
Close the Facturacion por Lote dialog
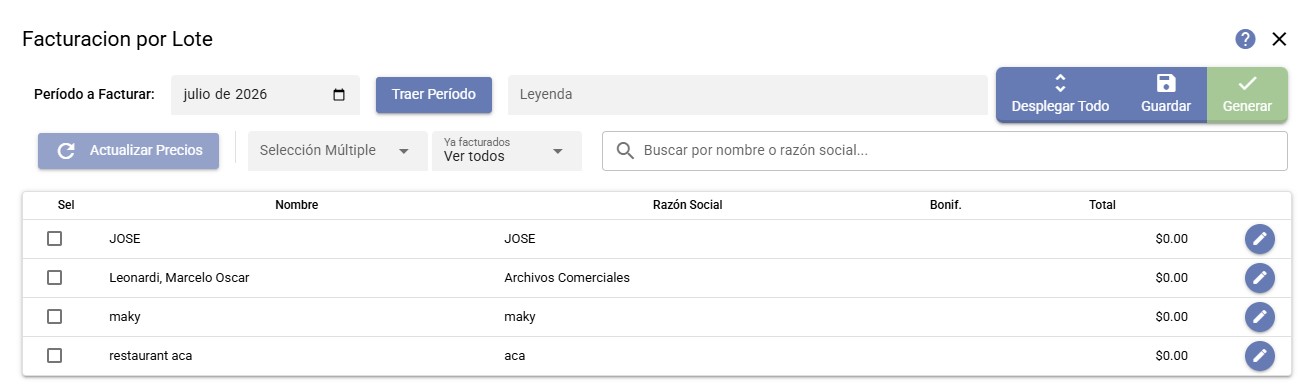[1279, 39]
